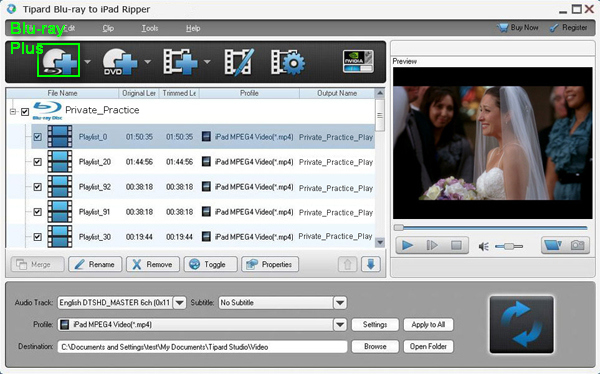Click the Register link
Image resolution: width=600 pixels, height=374 pixels.
(569, 28)
